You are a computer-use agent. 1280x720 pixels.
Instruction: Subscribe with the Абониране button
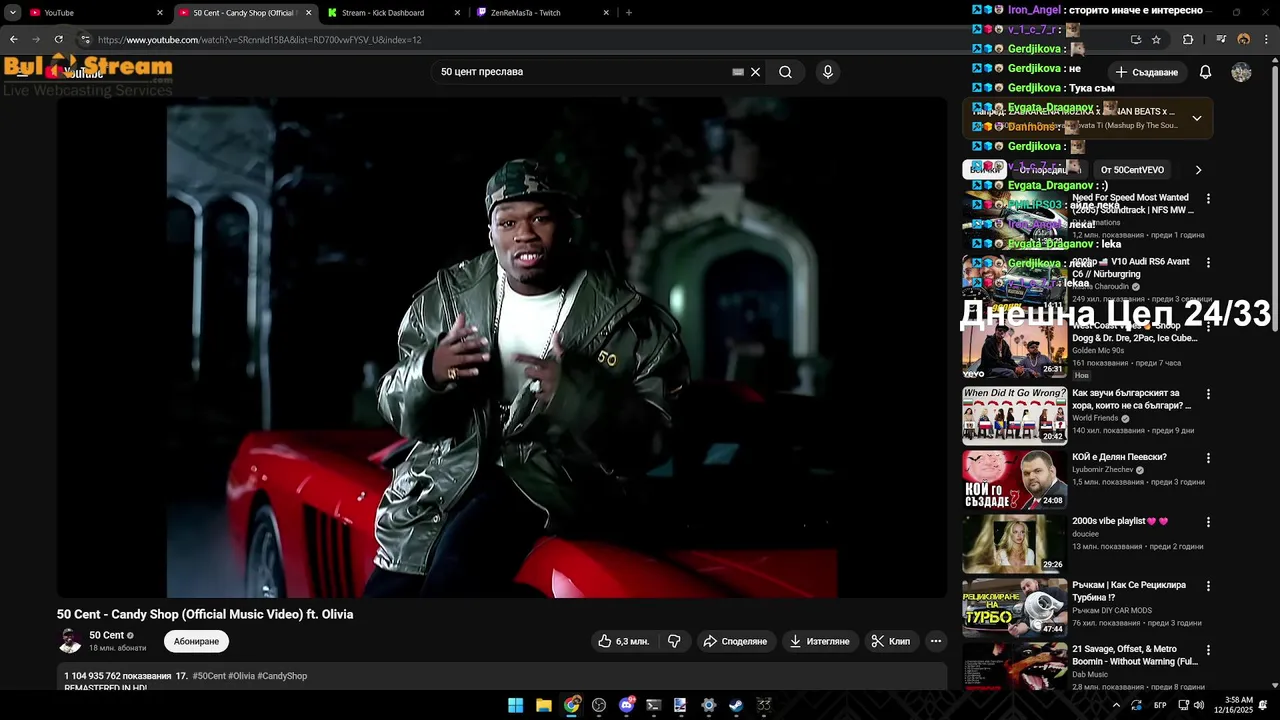coord(196,641)
